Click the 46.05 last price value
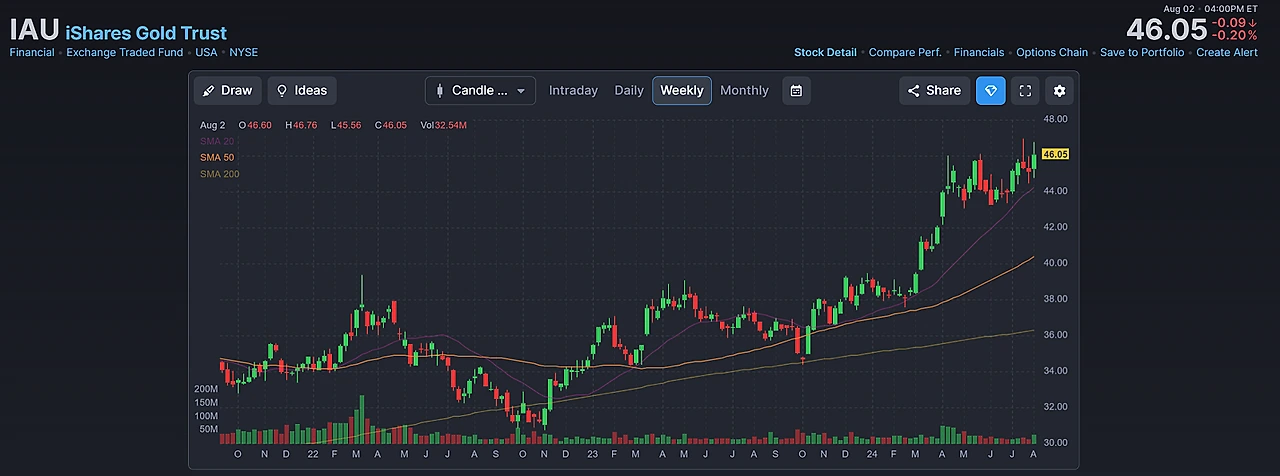 1167,29
